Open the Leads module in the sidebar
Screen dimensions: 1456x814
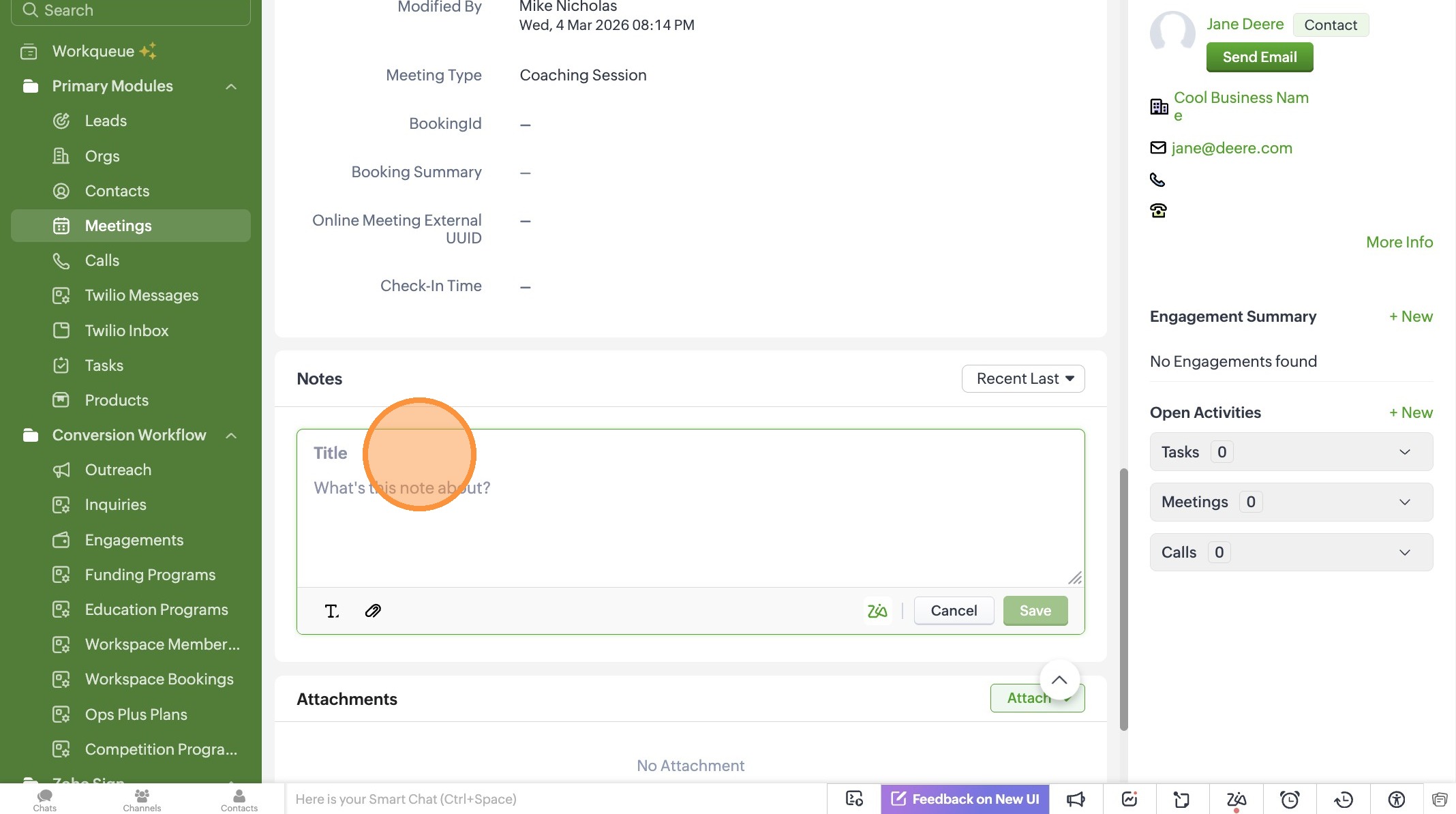tap(106, 121)
